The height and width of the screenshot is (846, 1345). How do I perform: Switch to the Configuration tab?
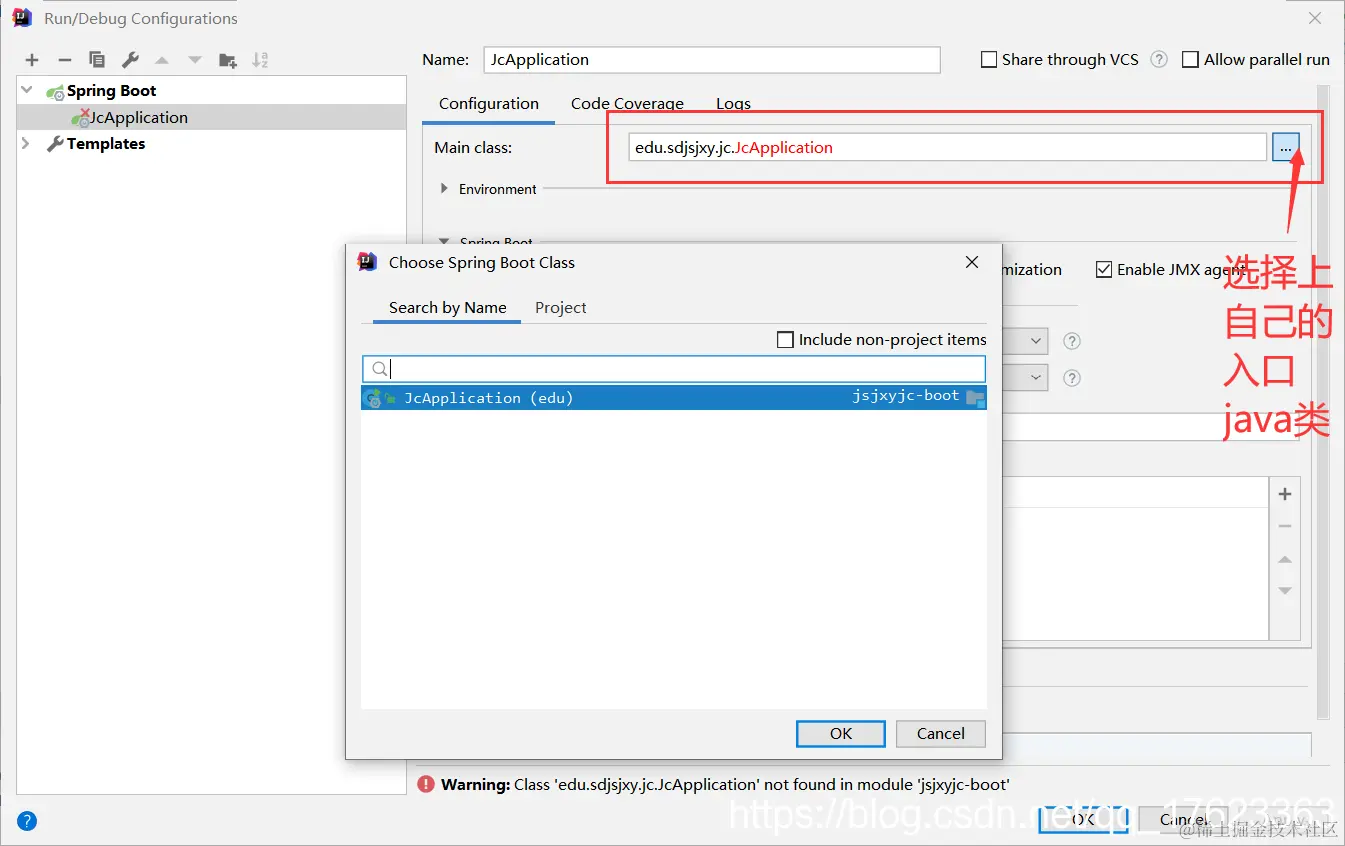point(489,104)
